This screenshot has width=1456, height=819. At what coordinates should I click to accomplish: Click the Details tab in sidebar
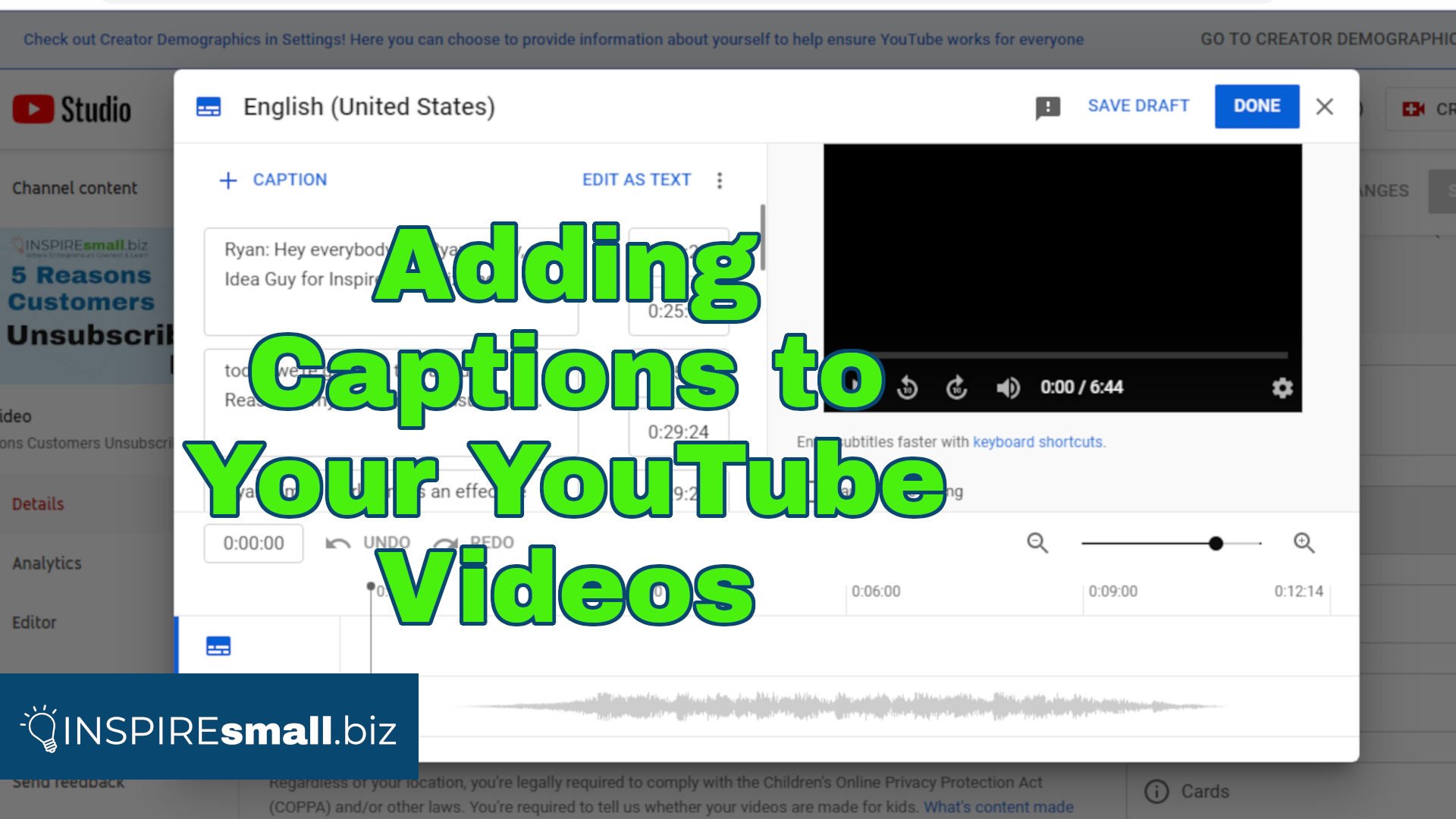pos(37,503)
